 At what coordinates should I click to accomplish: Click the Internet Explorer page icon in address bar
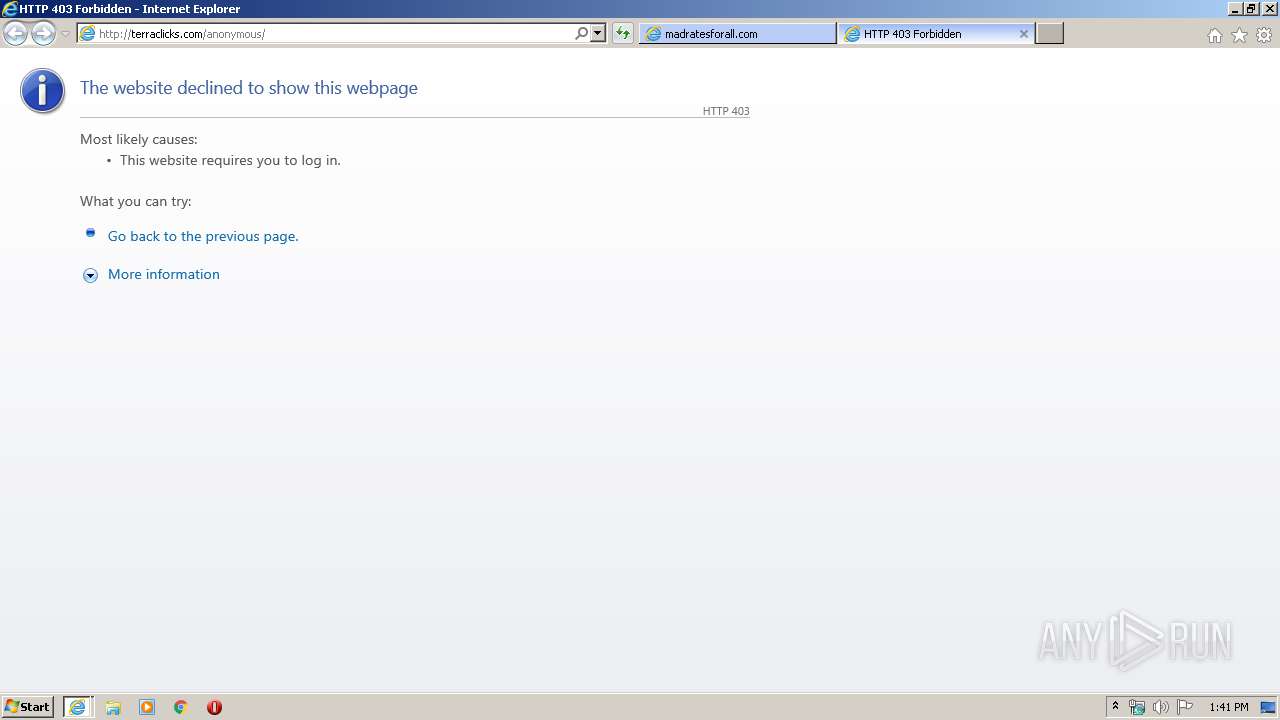88,34
